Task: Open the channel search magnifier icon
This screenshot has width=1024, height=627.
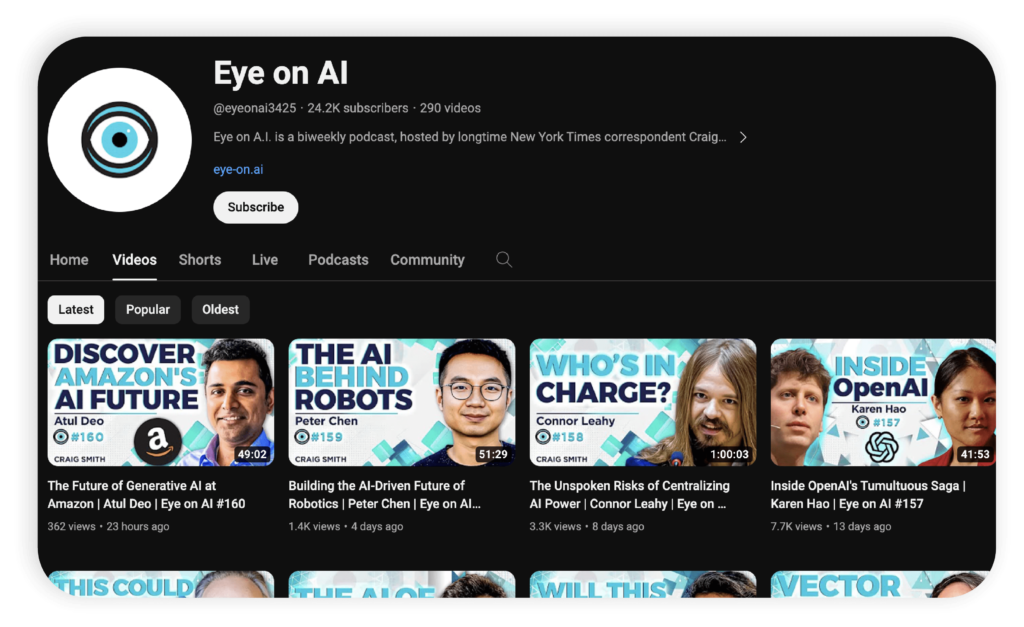Action: pos(504,260)
